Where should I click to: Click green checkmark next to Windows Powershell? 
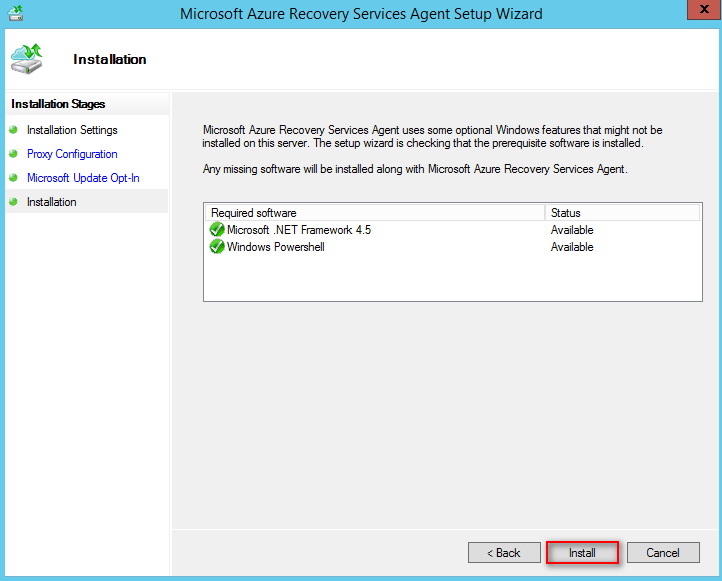point(217,247)
